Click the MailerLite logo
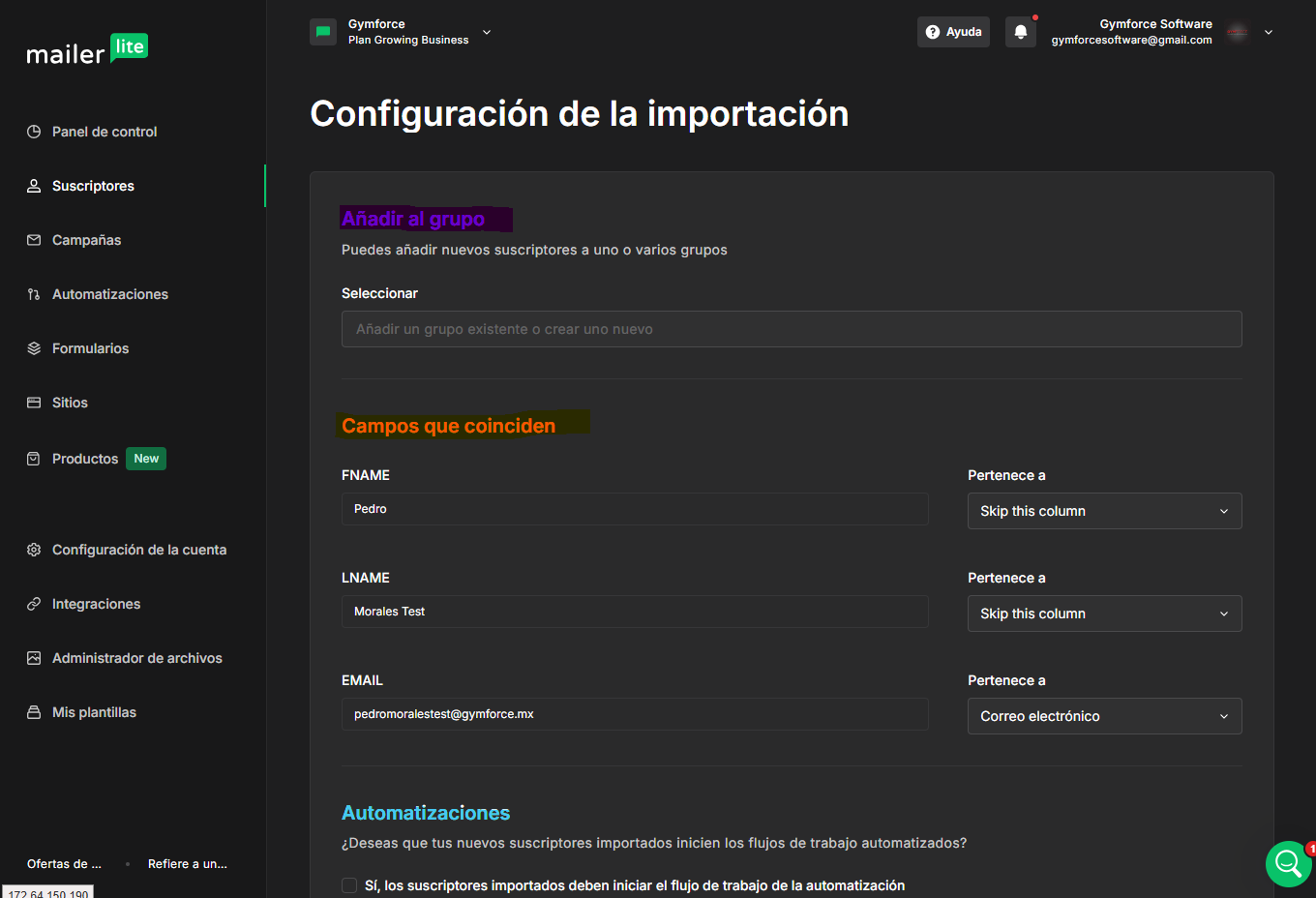The height and width of the screenshot is (898, 1316). click(x=87, y=49)
